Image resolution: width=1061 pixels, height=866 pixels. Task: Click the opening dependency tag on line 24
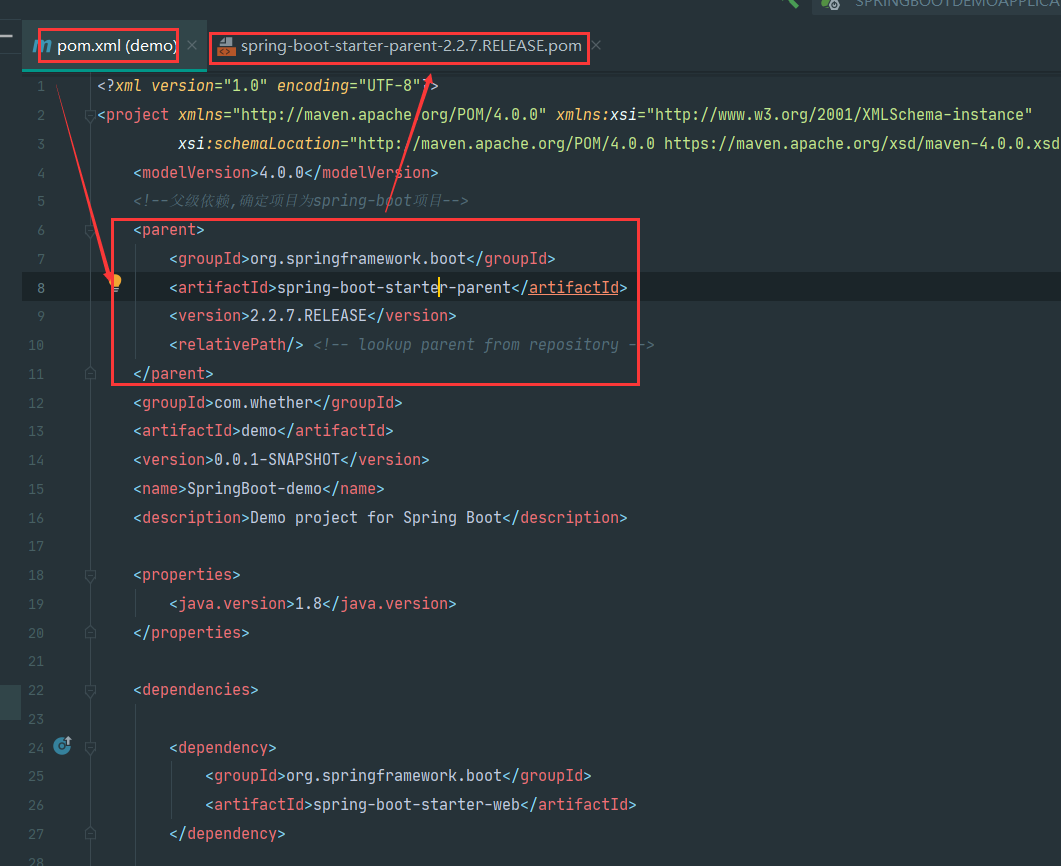click(223, 748)
